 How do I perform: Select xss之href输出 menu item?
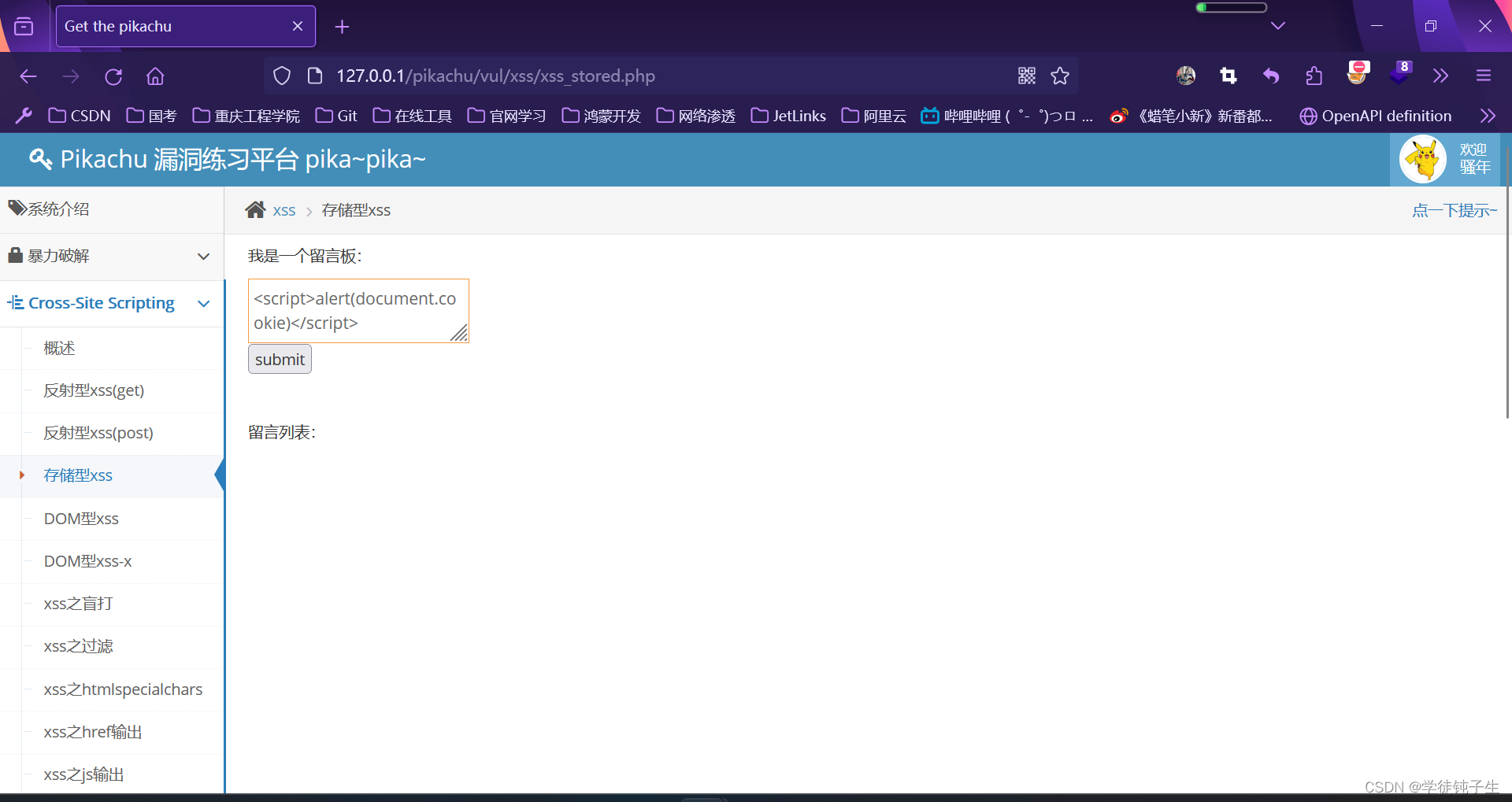coord(112,732)
